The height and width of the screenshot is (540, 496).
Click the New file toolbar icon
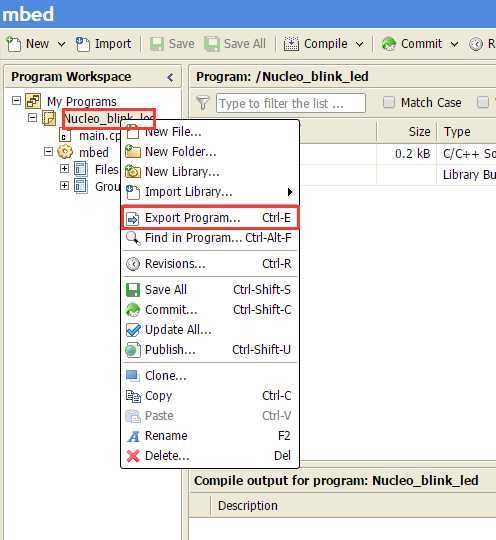pos(14,44)
